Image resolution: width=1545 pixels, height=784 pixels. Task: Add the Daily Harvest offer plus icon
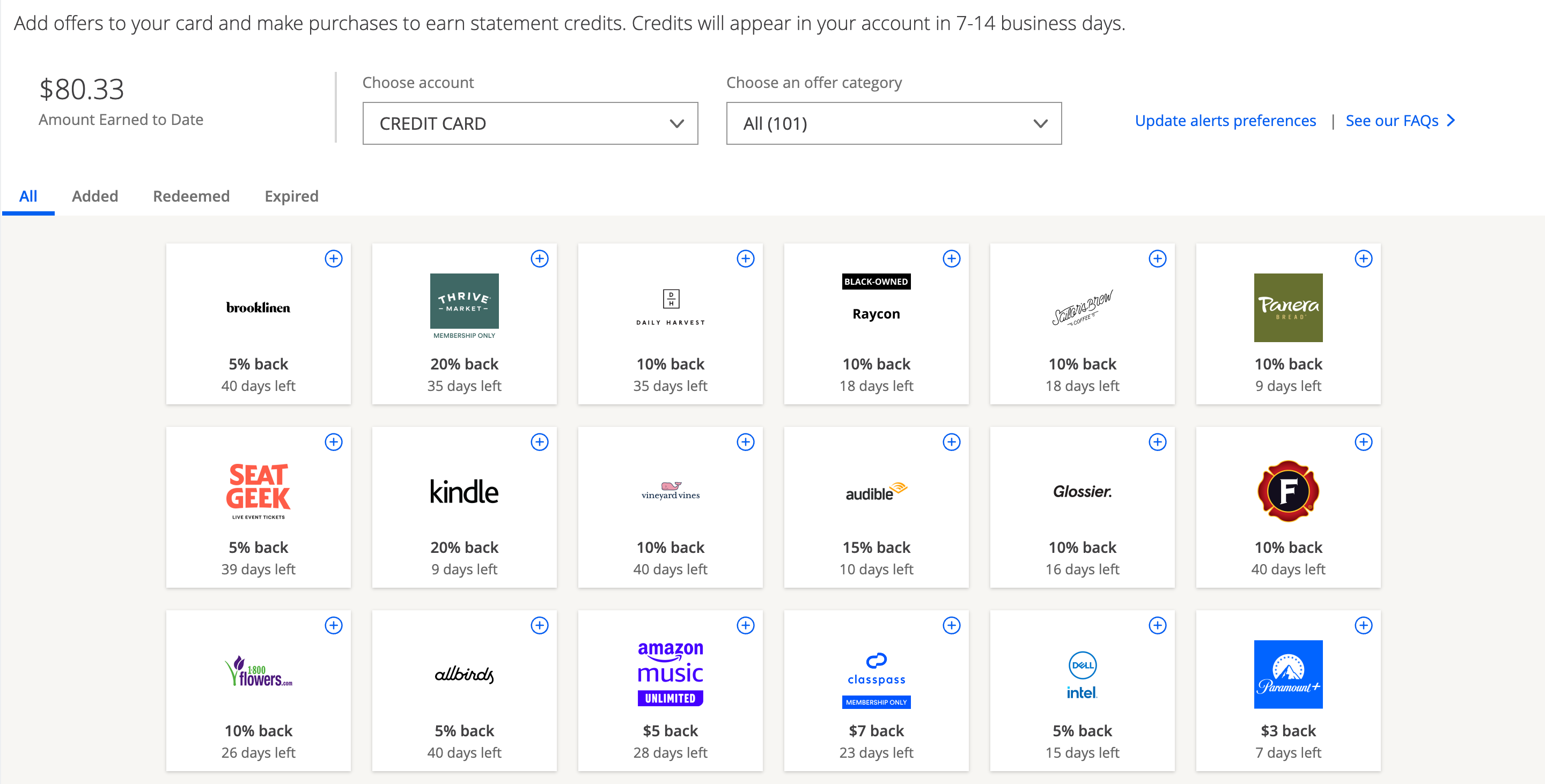pos(746,258)
